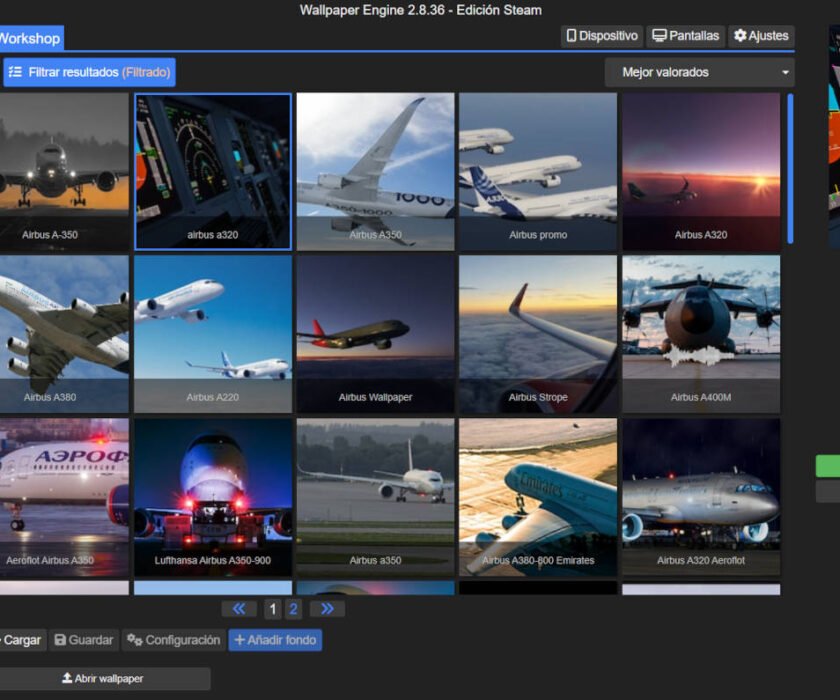840x700 pixels.
Task: Click the wallpaper list vertical scrollbar
Action: point(790,169)
